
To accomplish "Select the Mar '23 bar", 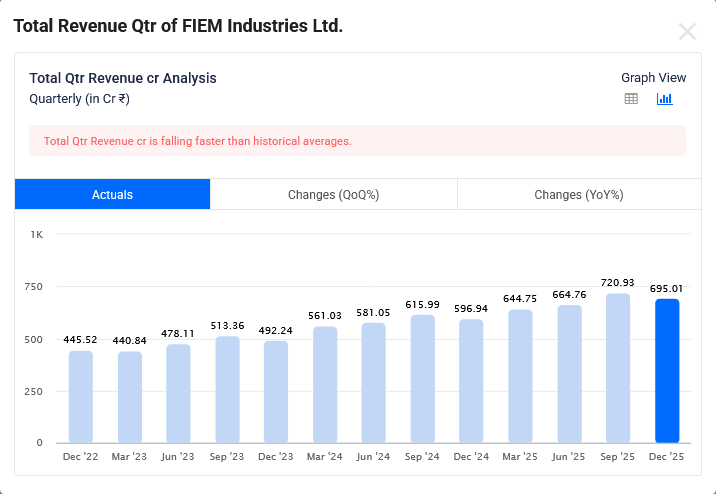I will (x=130, y=397).
